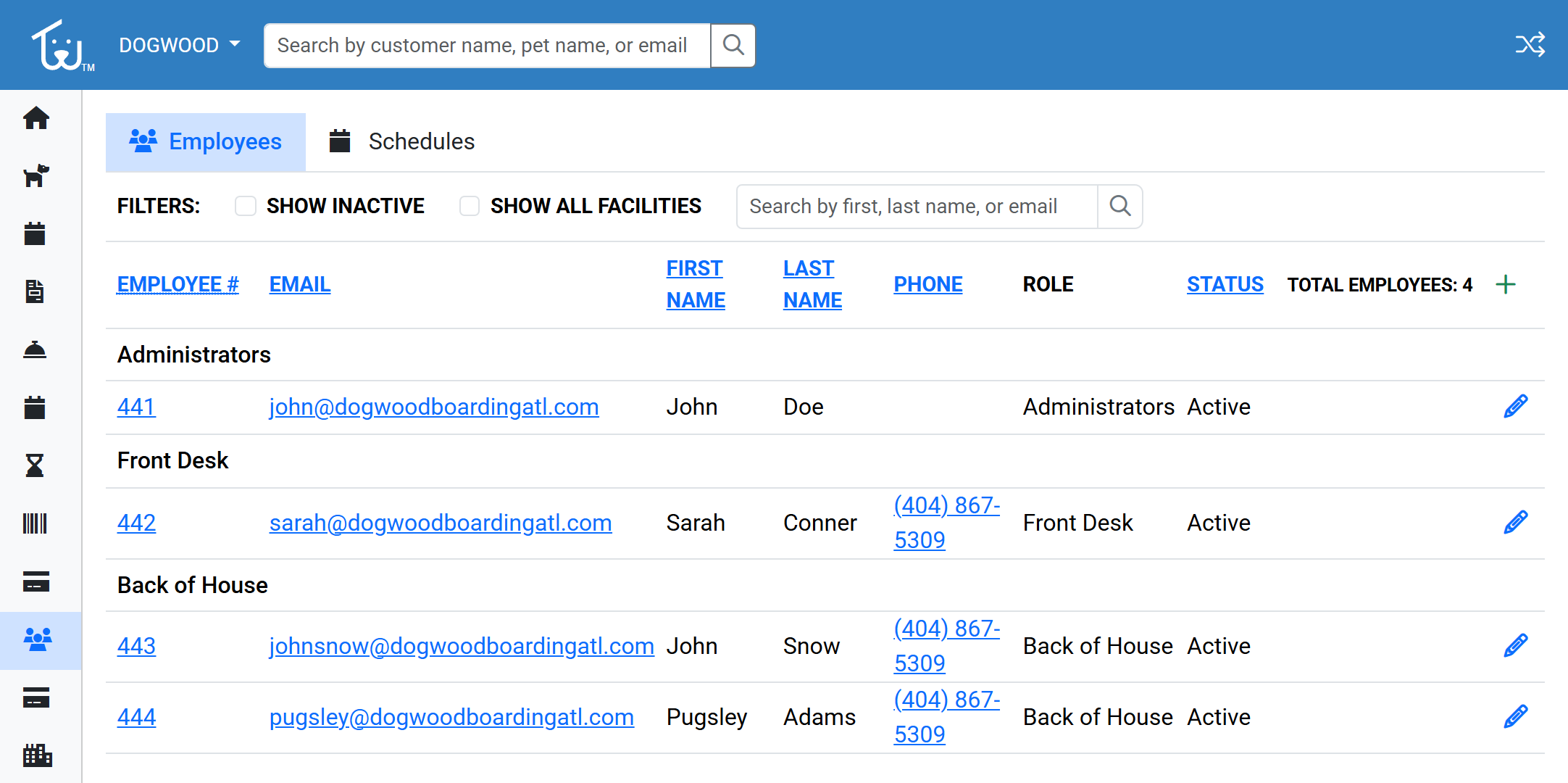Select the Employees tab
The width and height of the screenshot is (1568, 783).
pos(206,141)
